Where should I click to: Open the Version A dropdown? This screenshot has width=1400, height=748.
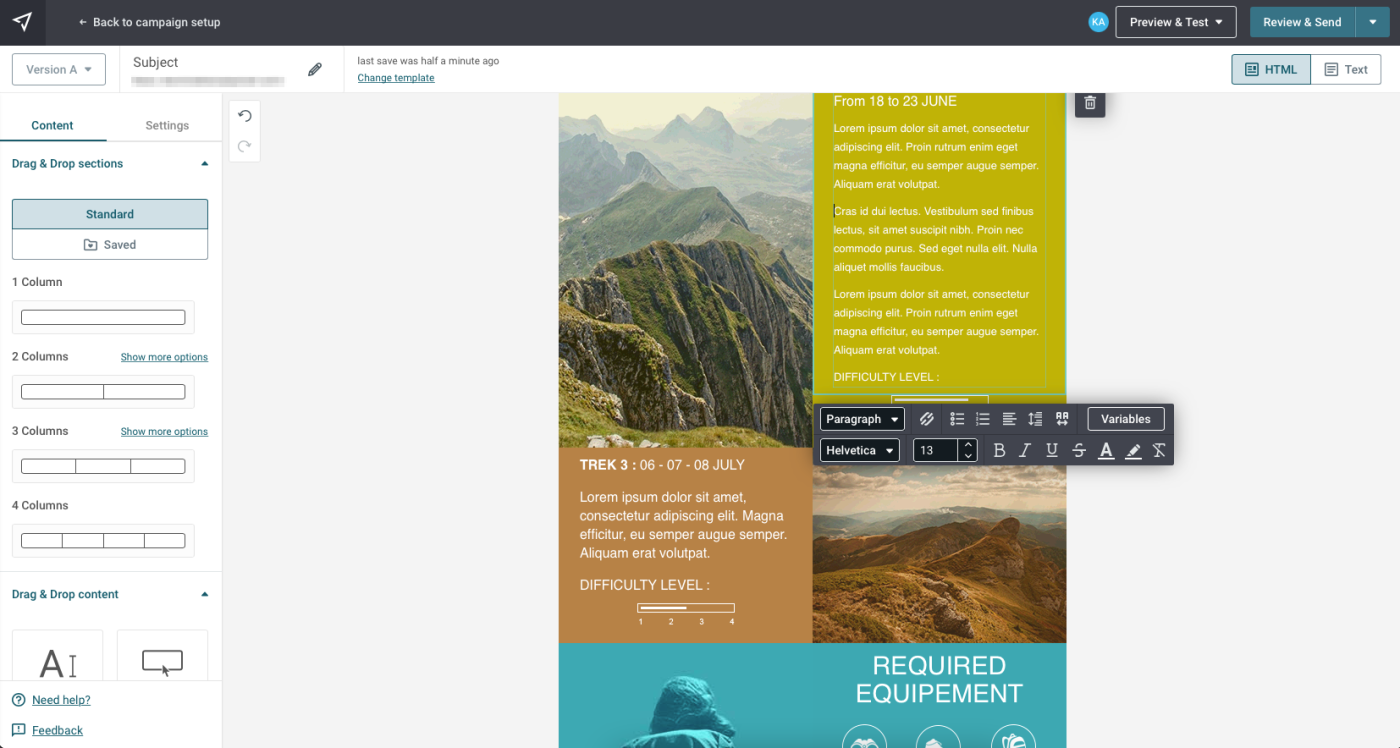pyautogui.click(x=59, y=70)
